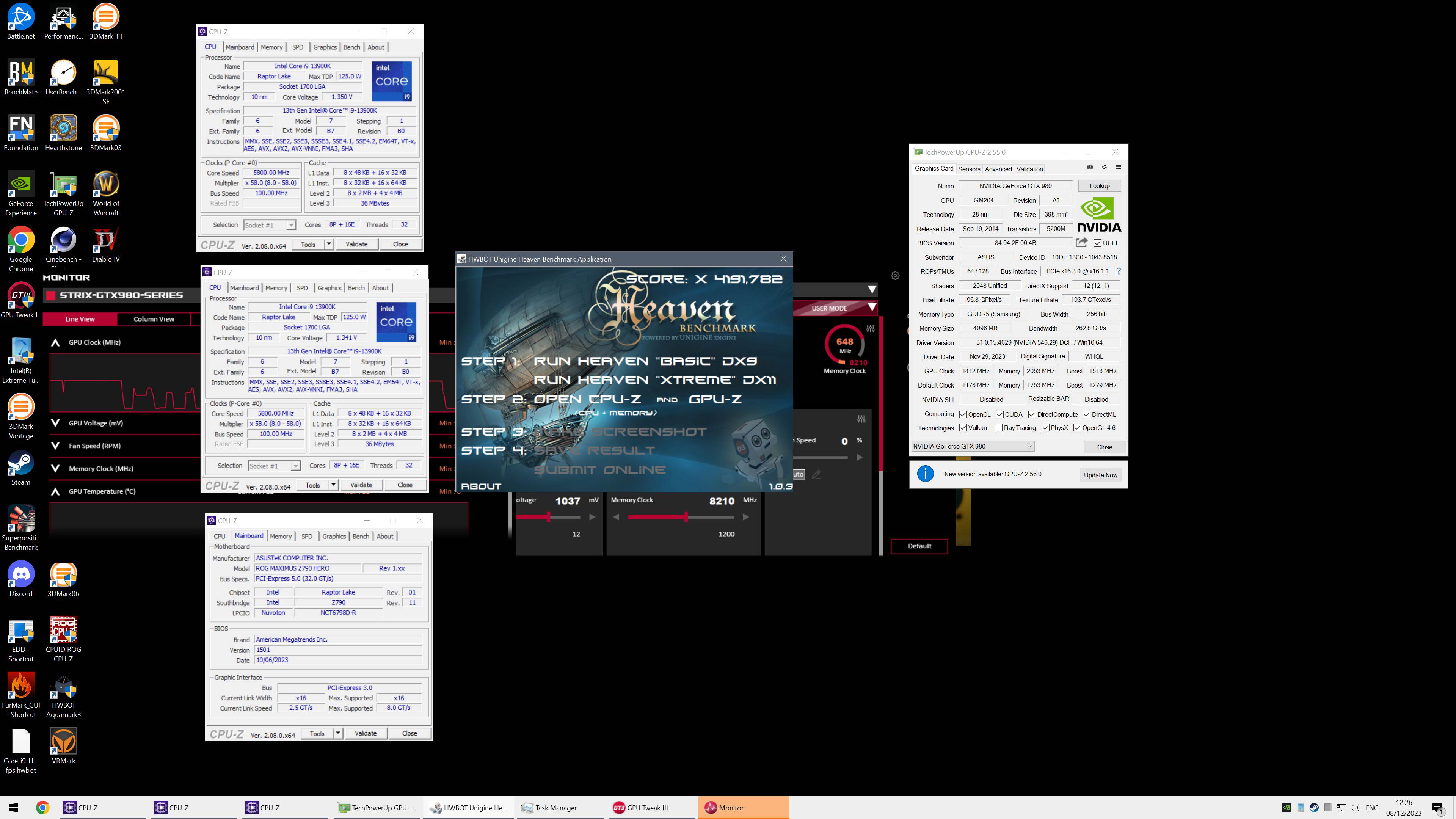Open GPU-Z hamburger menu icon
This screenshot has height=819, width=1456.
pyautogui.click(x=1119, y=167)
